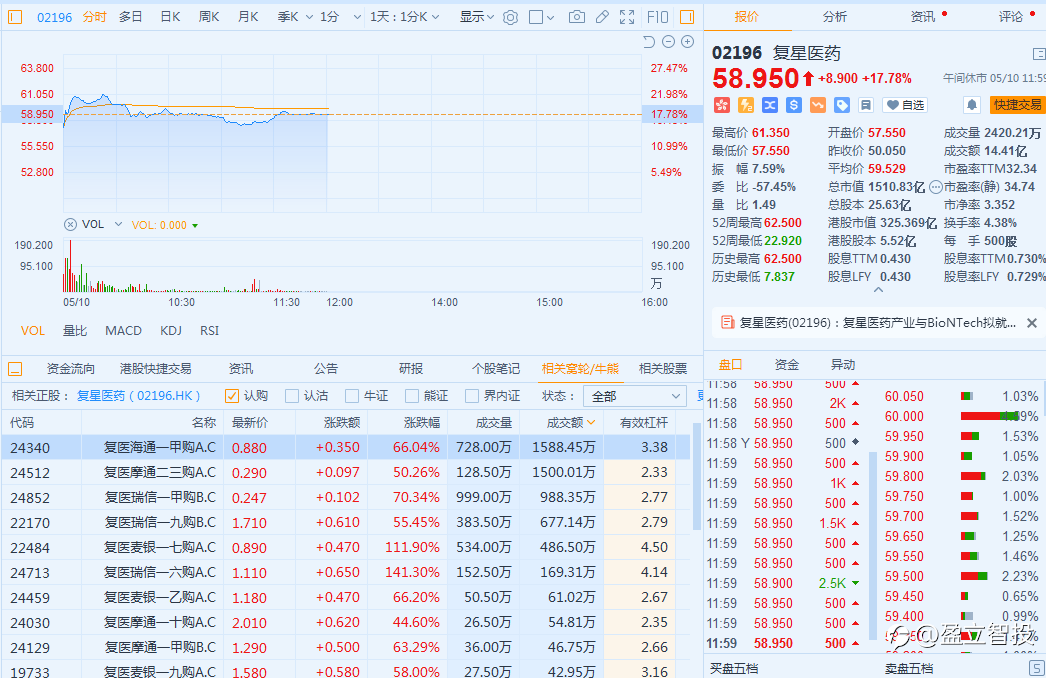The image size is (1046, 678).
Task: Click the 快捷交易 button
Action: (x=1017, y=105)
